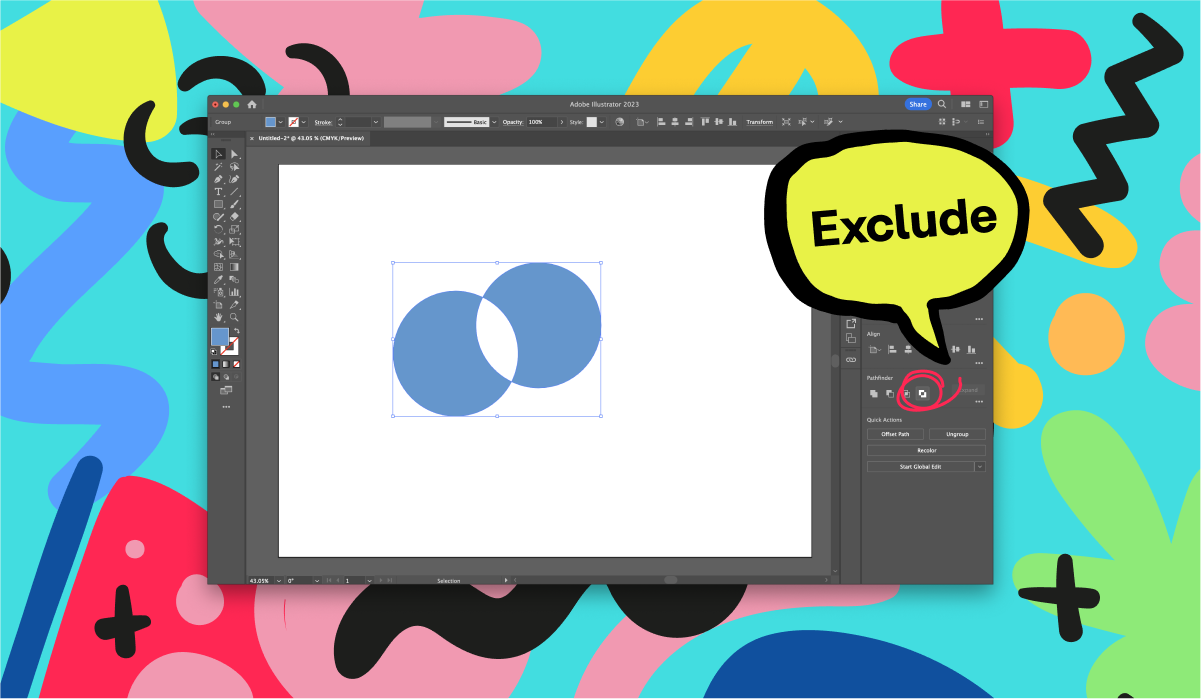Click the blue fill color swatch
Image resolution: width=1201 pixels, height=699 pixels.
(x=221, y=338)
